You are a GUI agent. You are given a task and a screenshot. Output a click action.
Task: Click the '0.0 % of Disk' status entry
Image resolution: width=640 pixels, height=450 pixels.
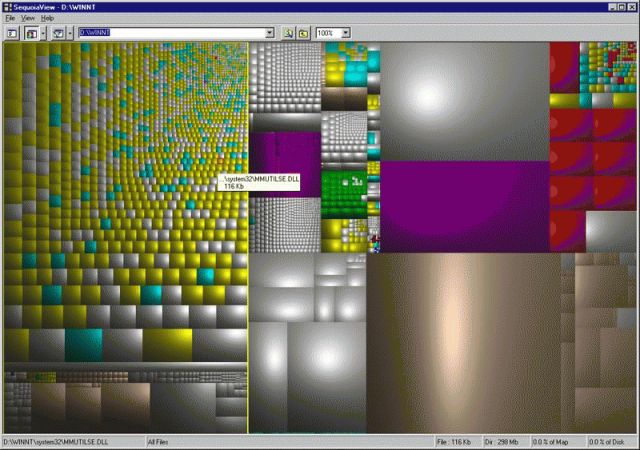(606, 442)
